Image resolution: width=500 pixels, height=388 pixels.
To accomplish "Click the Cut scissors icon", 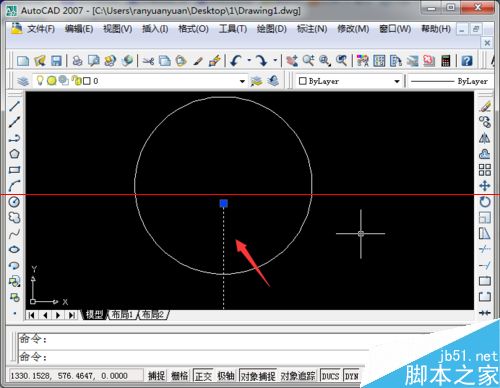I will coord(148,61).
